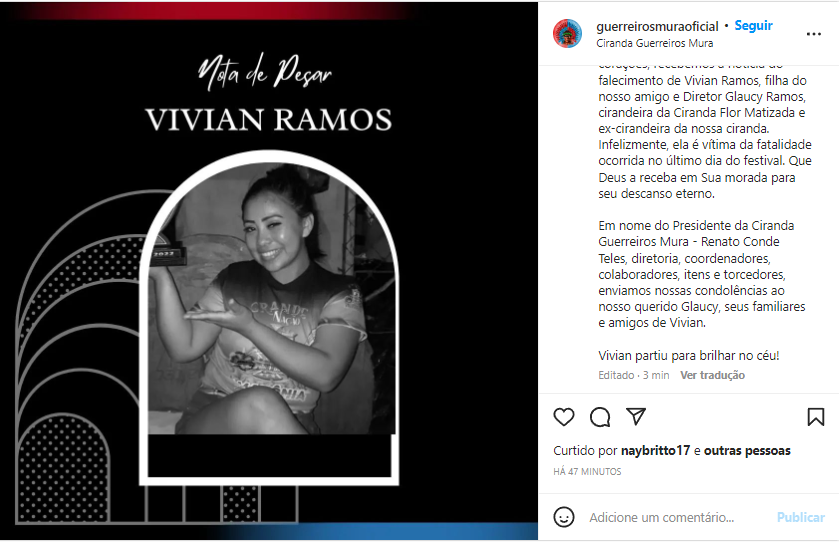This screenshot has width=839, height=542.
Task: Click the HÁ 47 MINUTOS timestamp
Action: coord(587,471)
